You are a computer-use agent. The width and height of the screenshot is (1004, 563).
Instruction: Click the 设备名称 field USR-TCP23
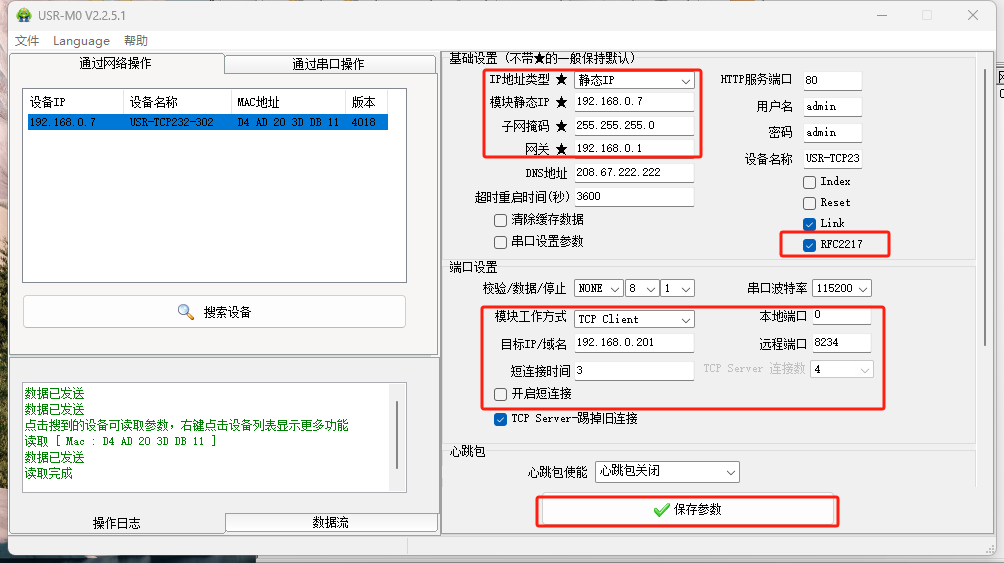(x=832, y=158)
